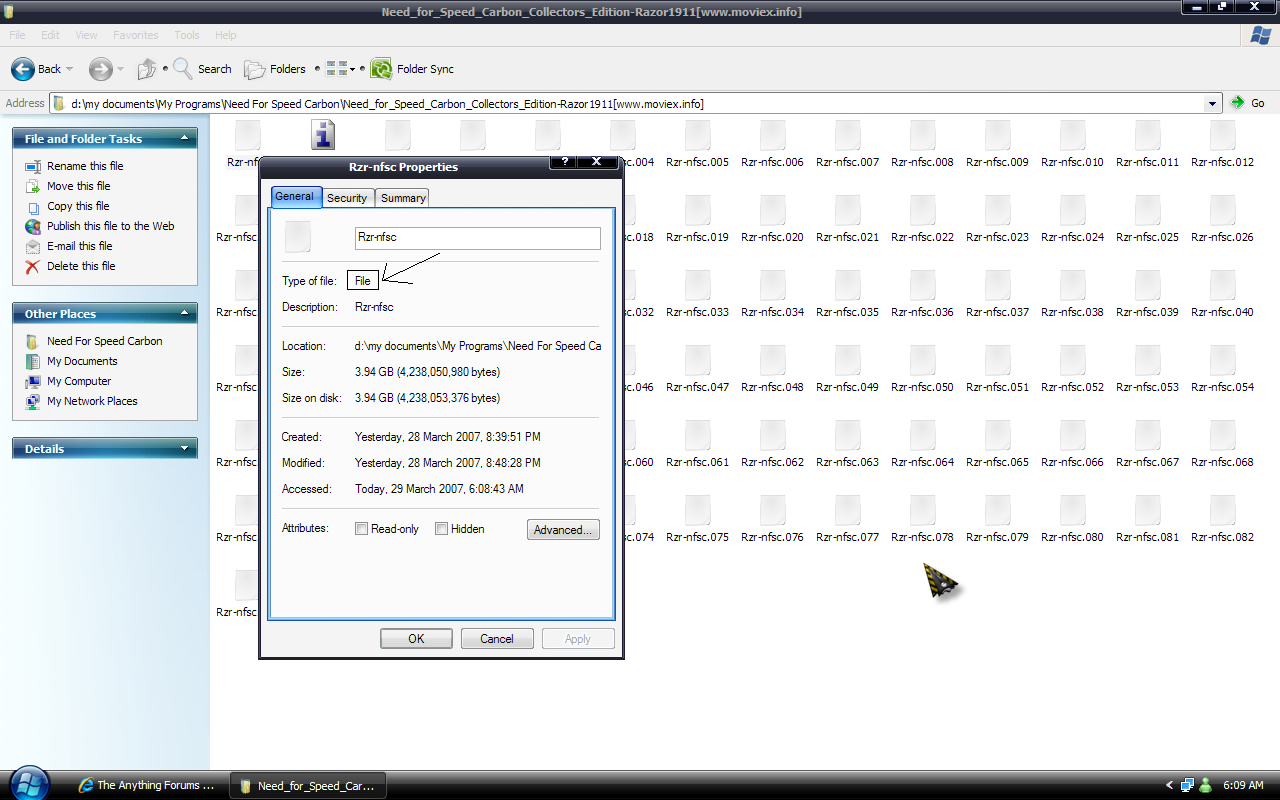
Task: Open the Tools menu
Action: 187,35
